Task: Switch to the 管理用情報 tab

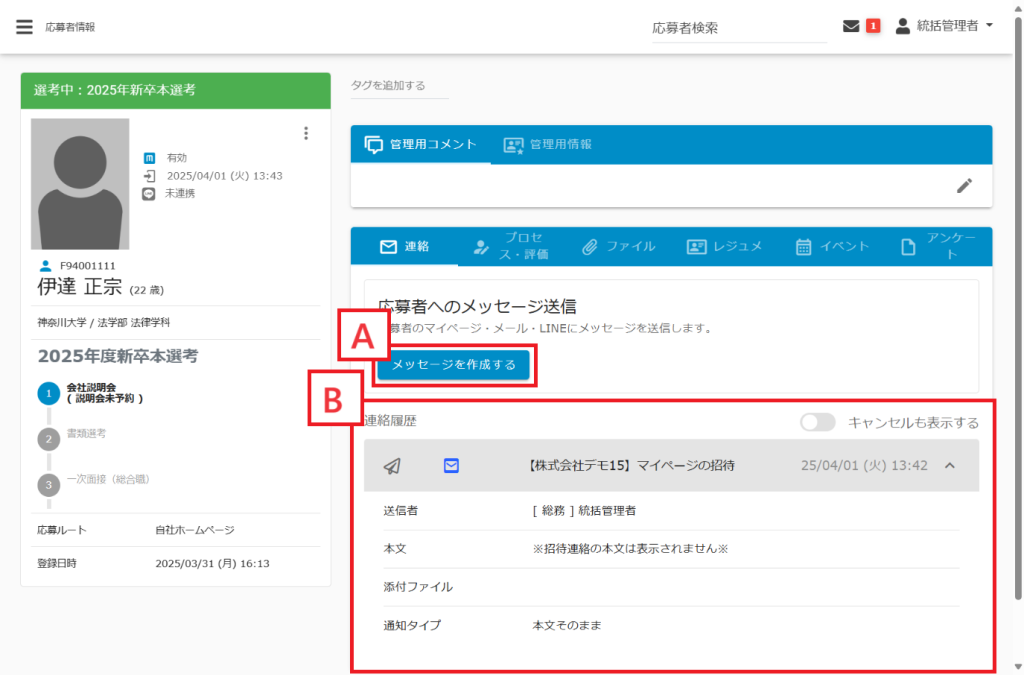Action: tap(548, 144)
